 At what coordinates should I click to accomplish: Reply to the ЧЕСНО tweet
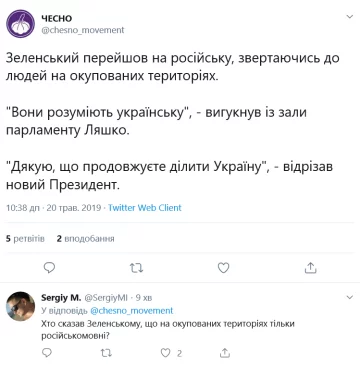point(49,267)
